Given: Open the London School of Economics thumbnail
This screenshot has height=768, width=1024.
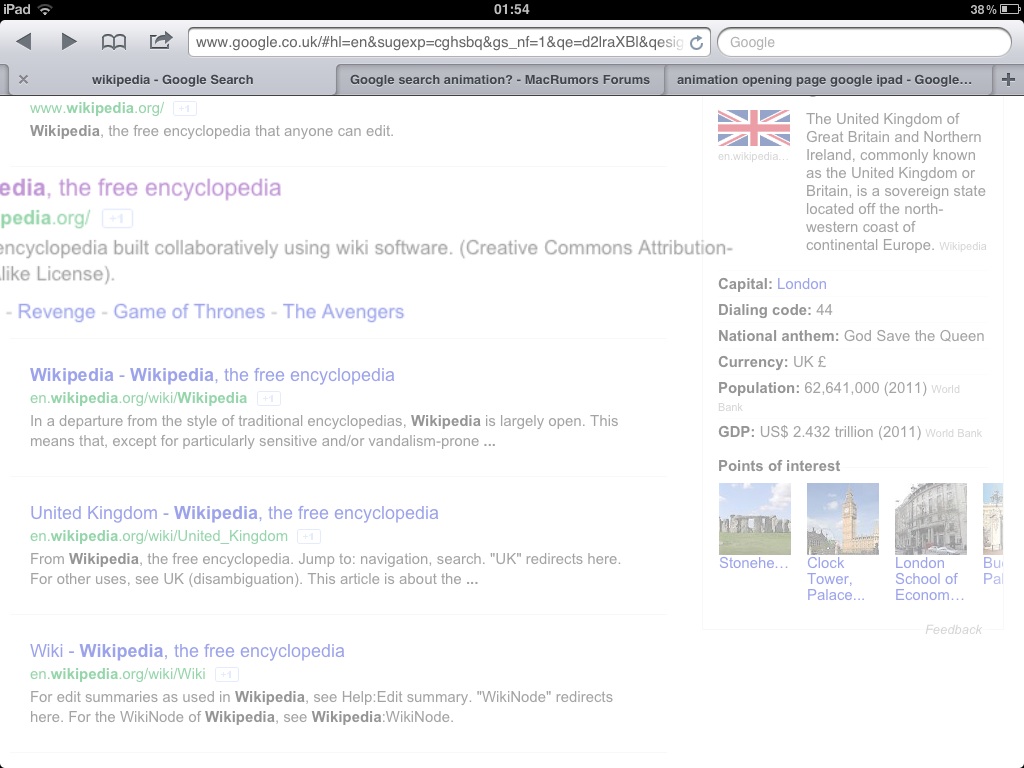Looking at the screenshot, I should pos(931,519).
